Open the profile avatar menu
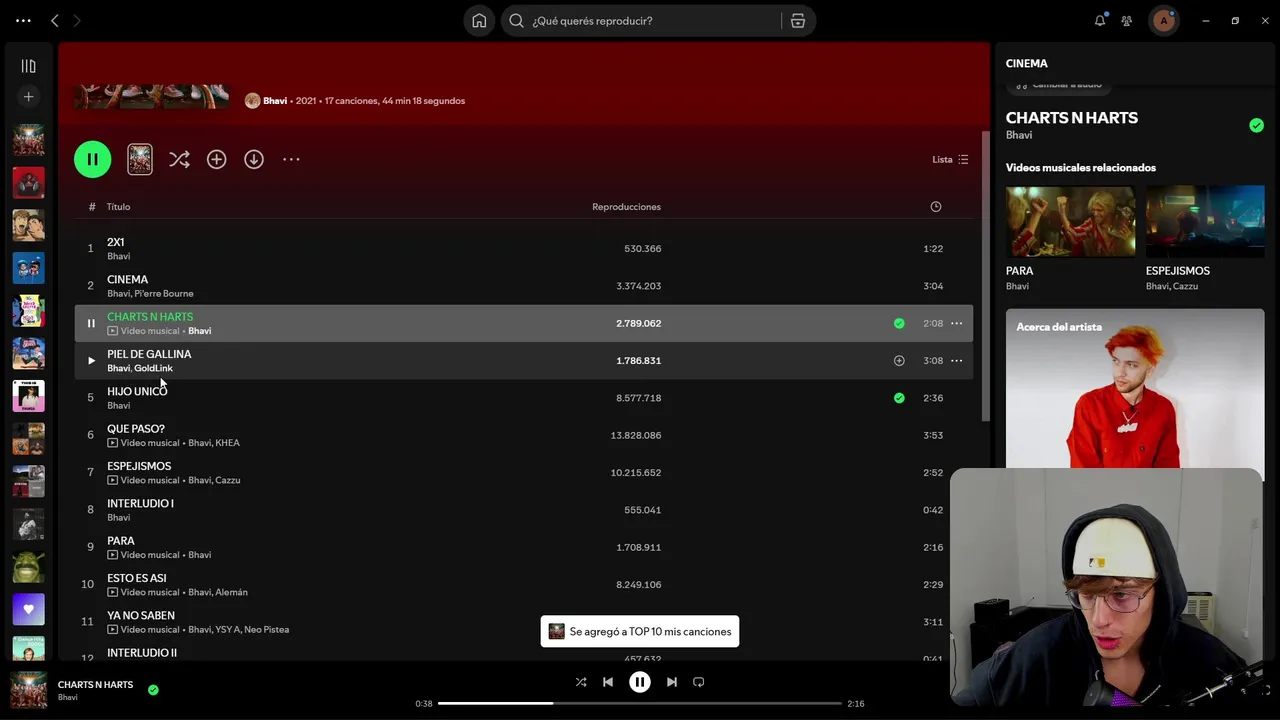The image size is (1280, 720). [x=1163, y=20]
